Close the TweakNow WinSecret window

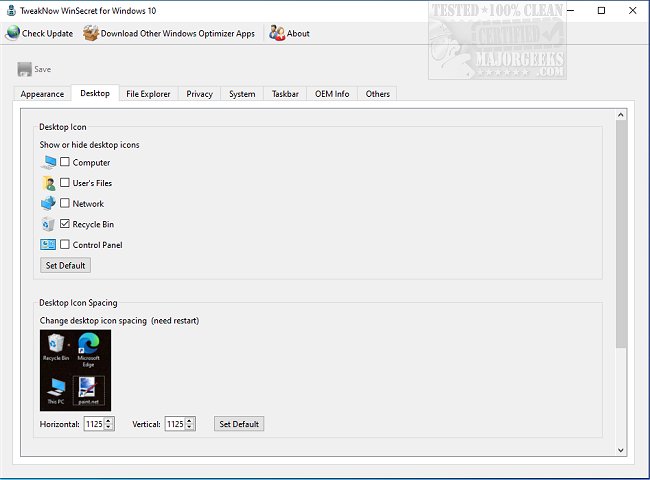click(633, 11)
